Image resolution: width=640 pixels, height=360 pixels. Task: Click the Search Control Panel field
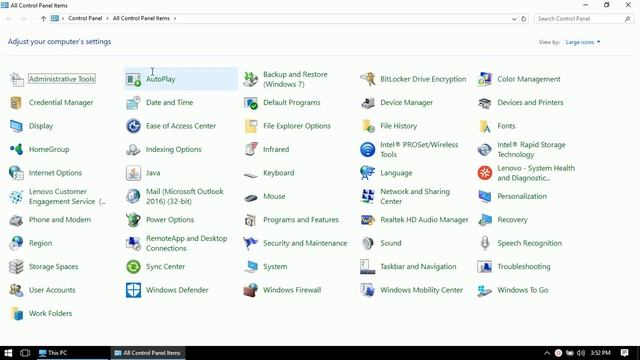pyautogui.click(x=584, y=19)
